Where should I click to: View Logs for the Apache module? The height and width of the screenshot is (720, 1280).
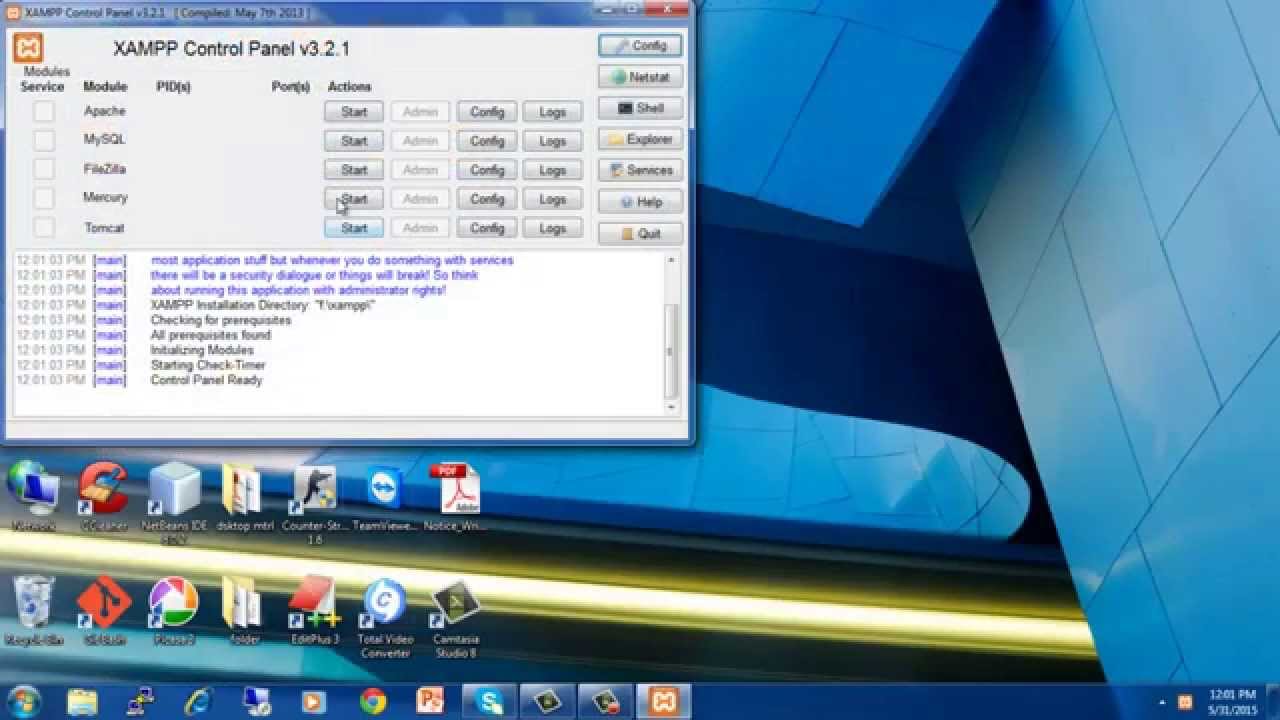553,112
